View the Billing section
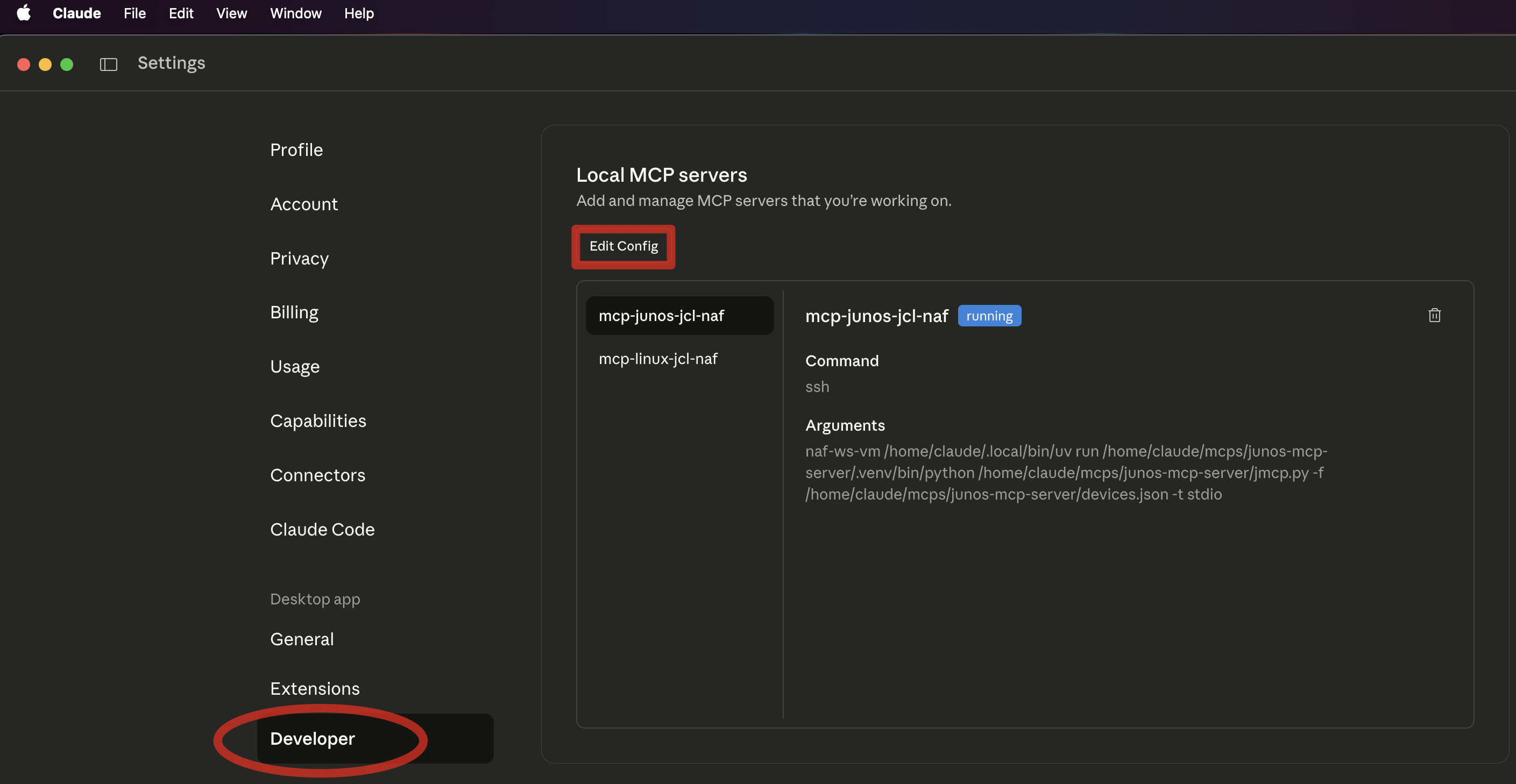Screen dimensions: 1516x784 pos(294,312)
